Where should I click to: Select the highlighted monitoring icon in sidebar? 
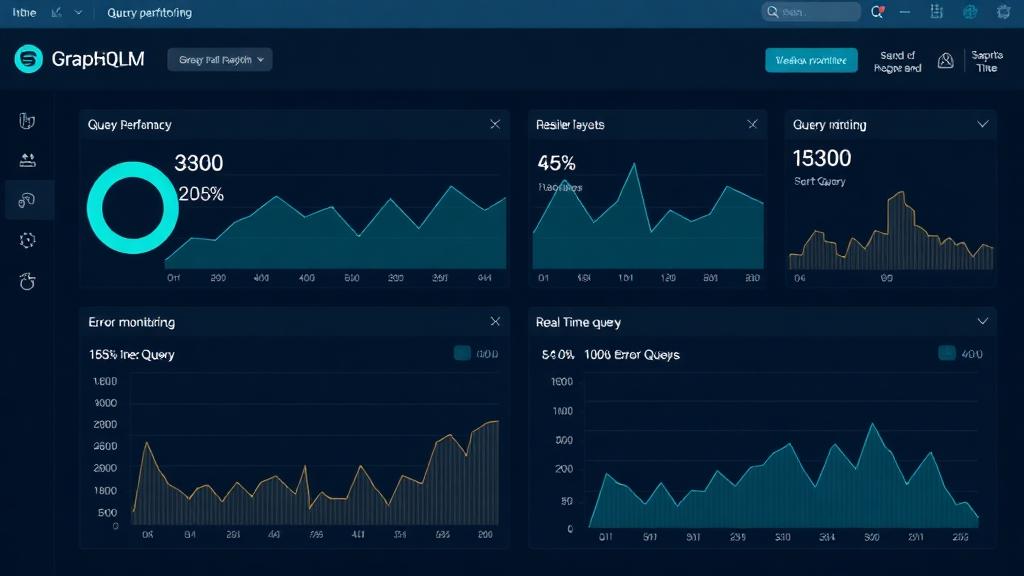point(27,200)
